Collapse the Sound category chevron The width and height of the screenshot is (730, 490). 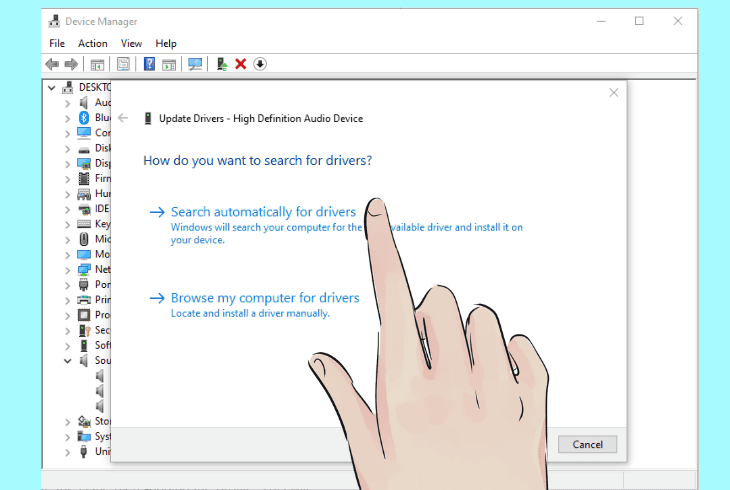click(68, 361)
